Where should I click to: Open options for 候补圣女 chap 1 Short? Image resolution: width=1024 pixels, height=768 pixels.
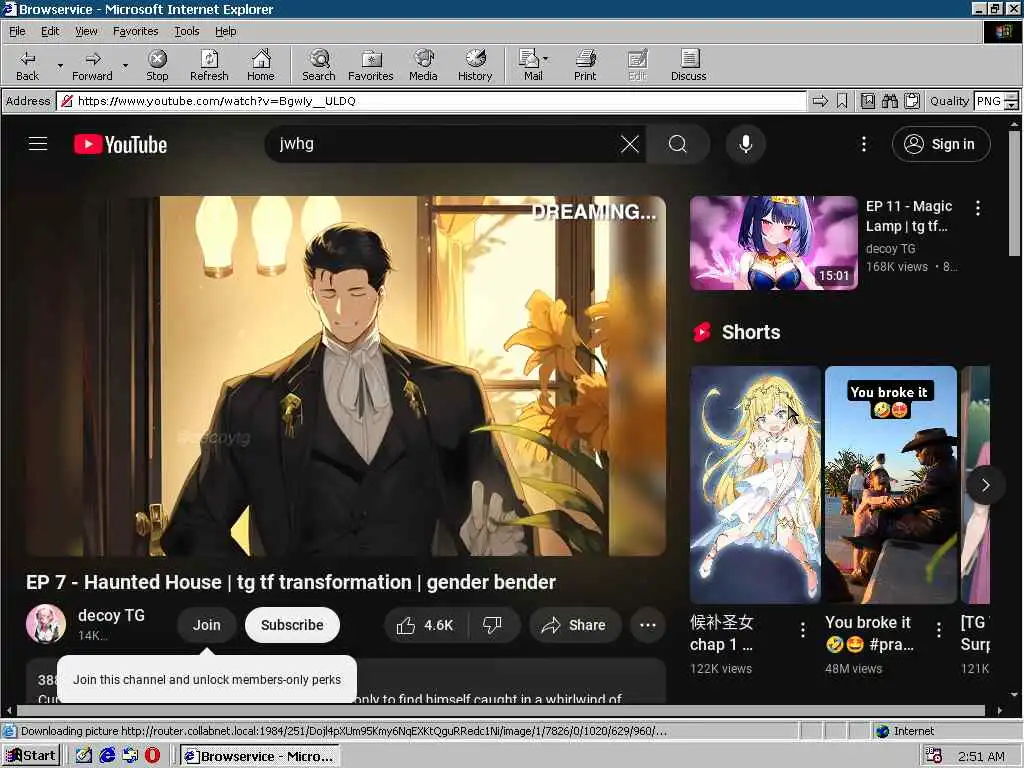803,630
